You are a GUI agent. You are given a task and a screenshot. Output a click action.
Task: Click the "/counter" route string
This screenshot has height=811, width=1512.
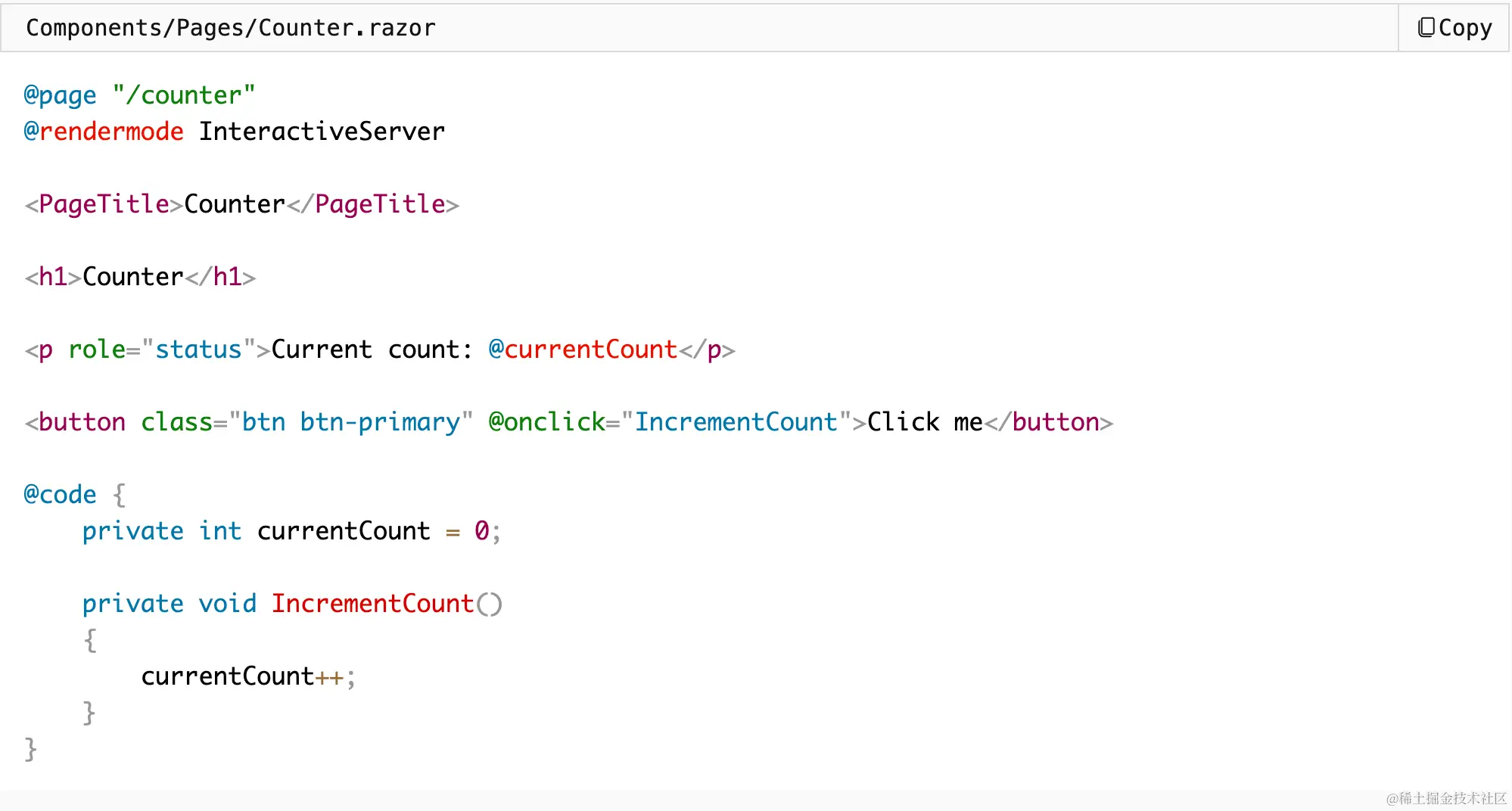point(184,95)
